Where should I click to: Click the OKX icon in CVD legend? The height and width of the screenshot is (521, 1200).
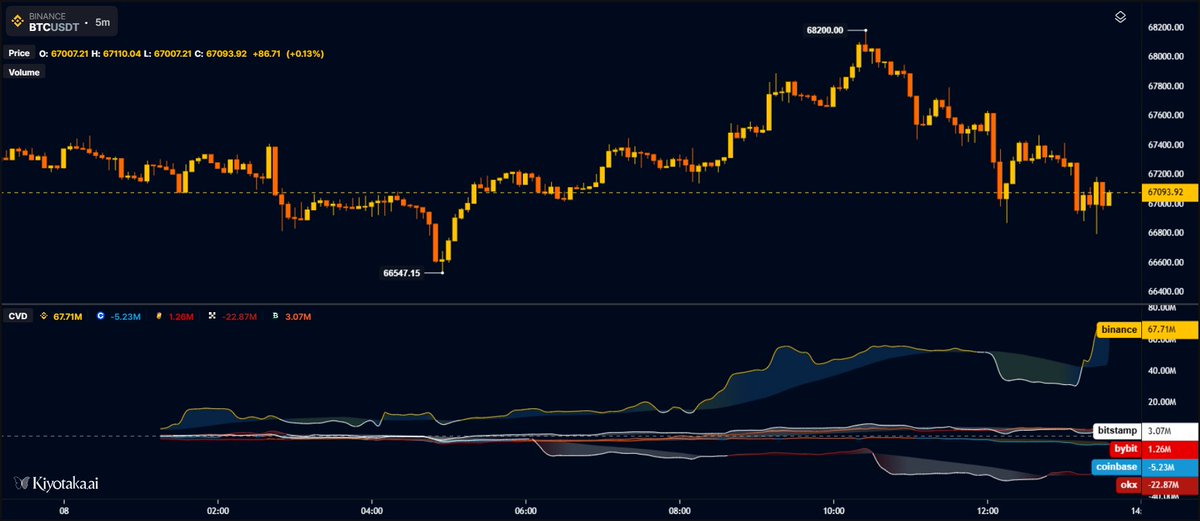[212, 317]
